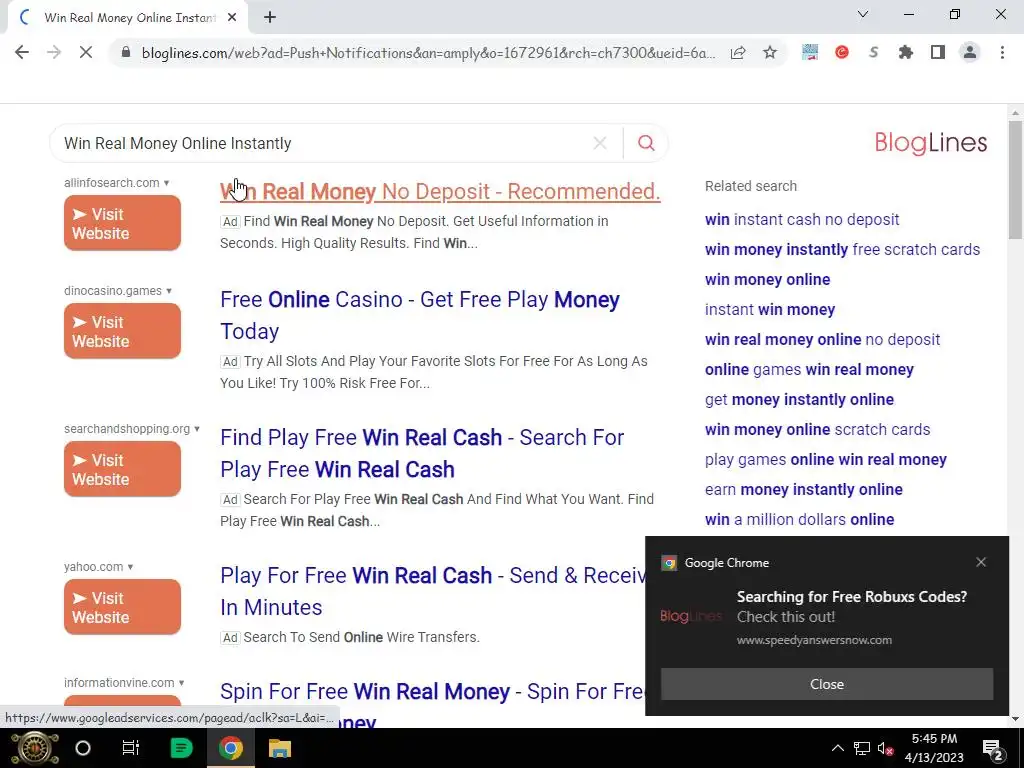Toggle the Chrome side panel
Viewport: 1024px width, 768px height.
pyautogui.click(x=938, y=52)
